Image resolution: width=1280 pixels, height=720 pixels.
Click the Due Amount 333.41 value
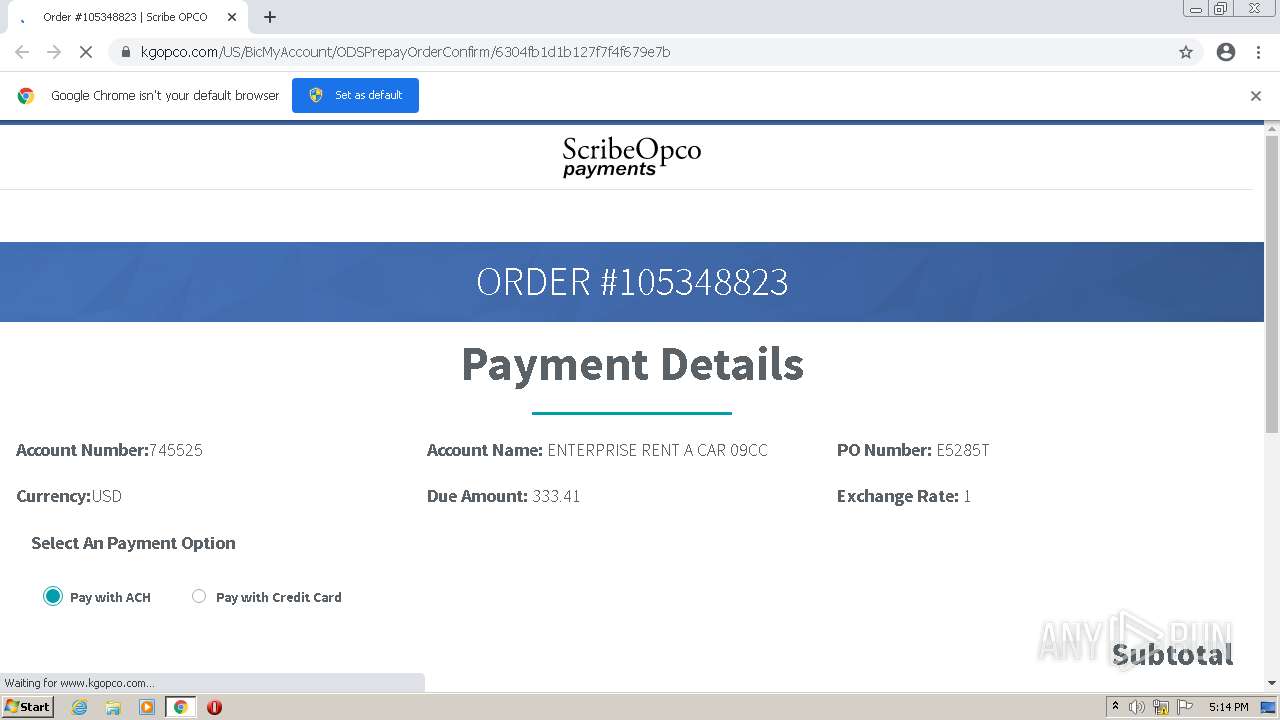tap(556, 496)
